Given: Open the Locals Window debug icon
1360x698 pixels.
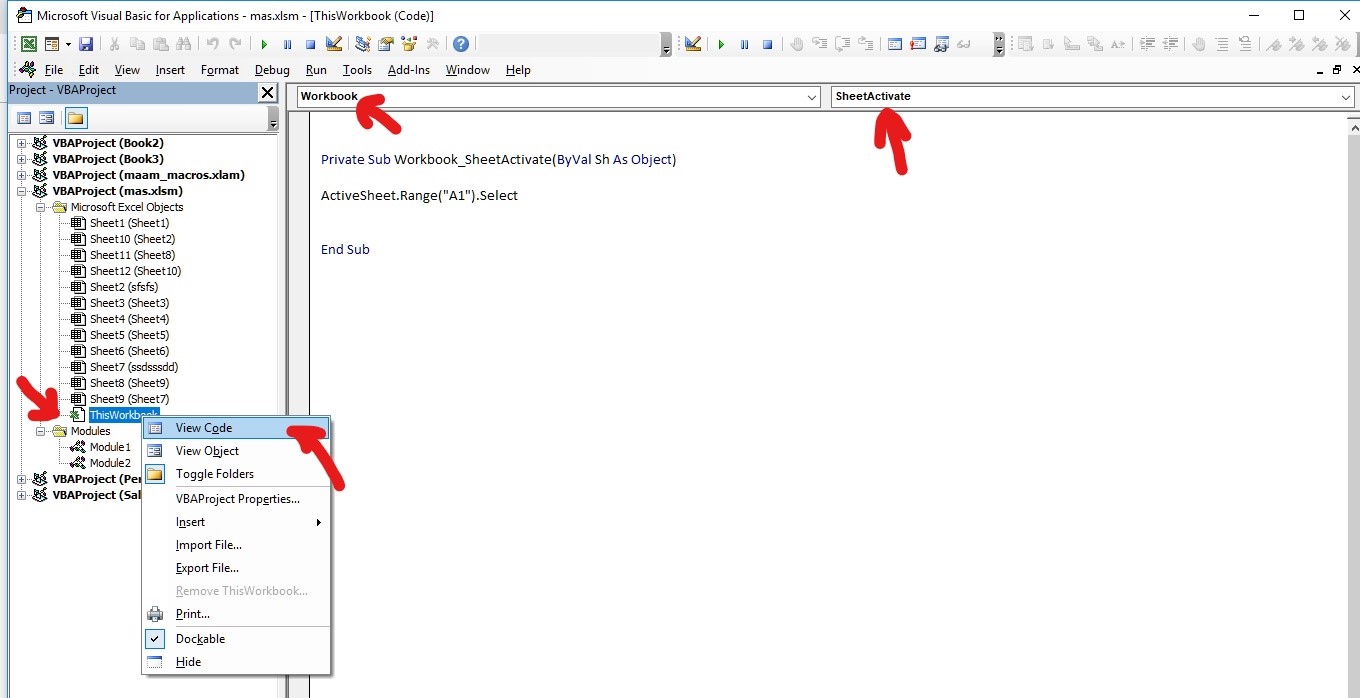Looking at the screenshot, I should 894,44.
